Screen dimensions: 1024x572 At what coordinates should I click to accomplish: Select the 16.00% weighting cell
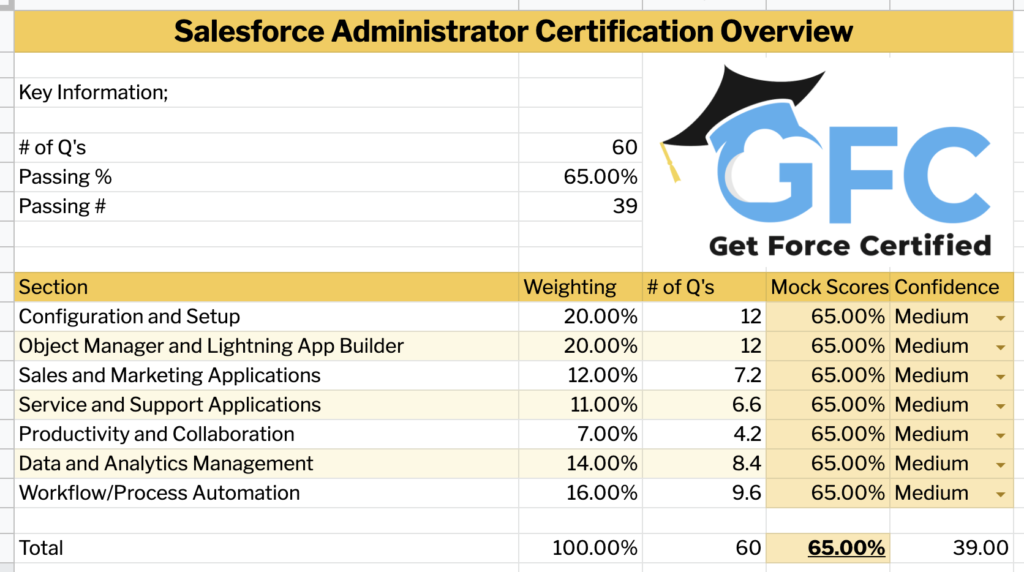pos(581,493)
